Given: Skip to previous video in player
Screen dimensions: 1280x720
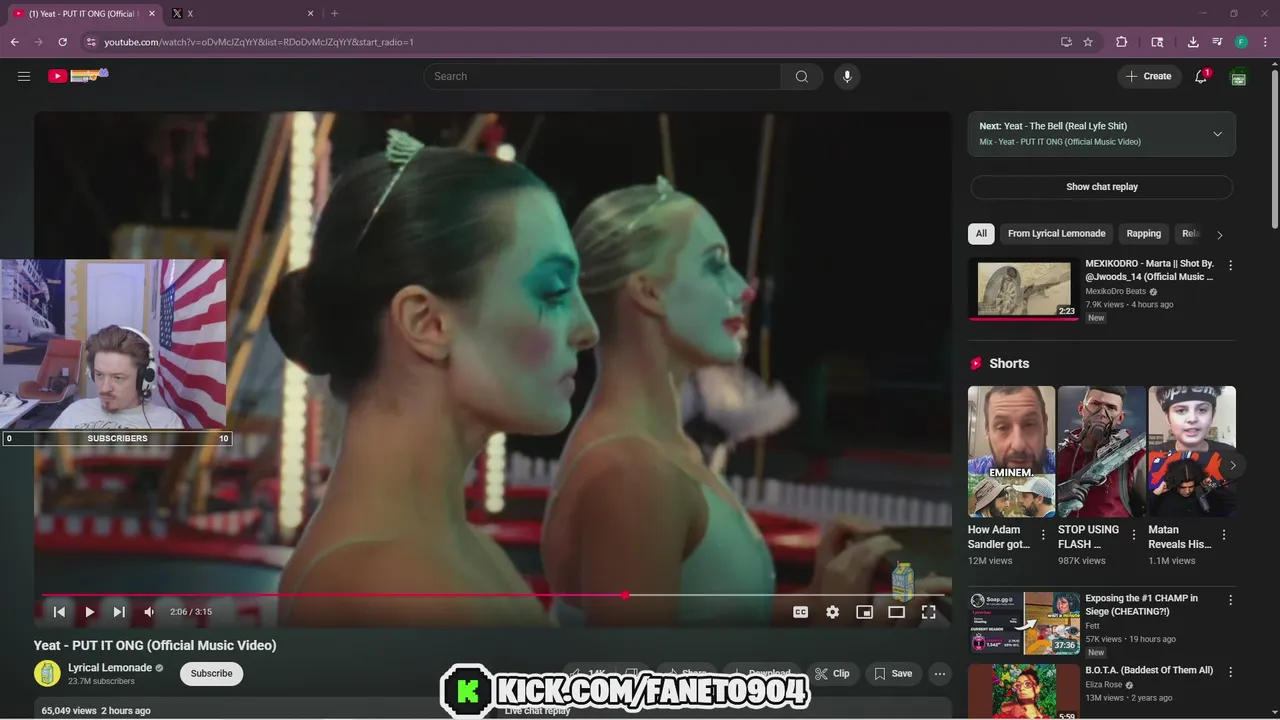Looking at the screenshot, I should [x=59, y=612].
